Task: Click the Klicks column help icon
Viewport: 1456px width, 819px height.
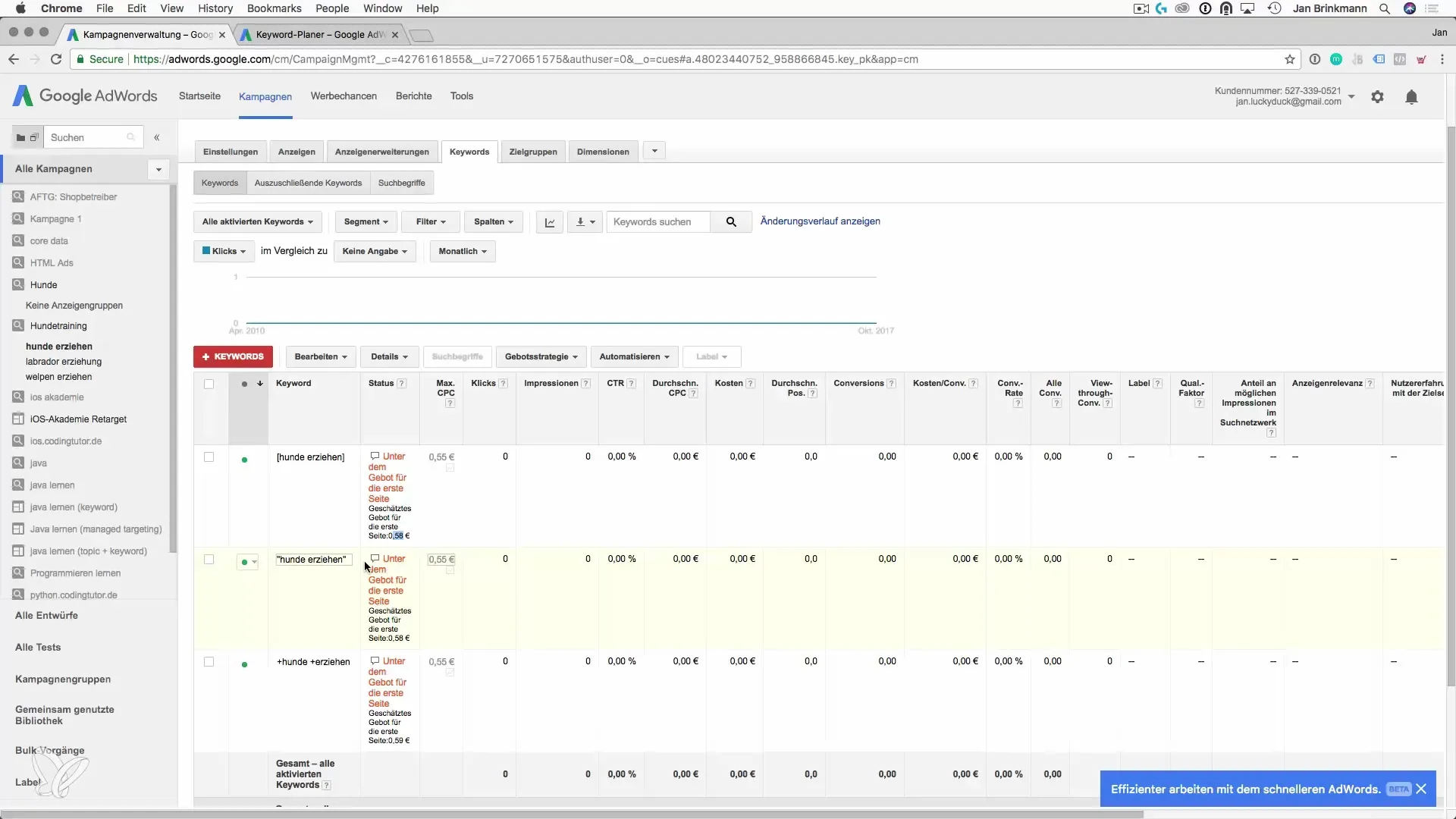Action: [503, 384]
